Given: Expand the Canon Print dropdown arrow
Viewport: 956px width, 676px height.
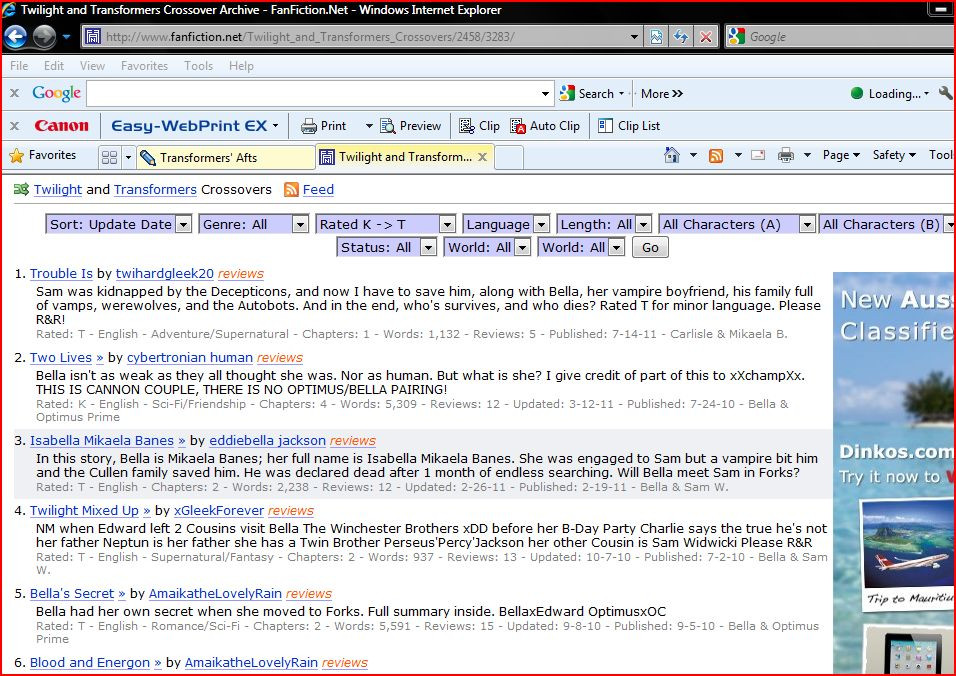Looking at the screenshot, I should (369, 126).
